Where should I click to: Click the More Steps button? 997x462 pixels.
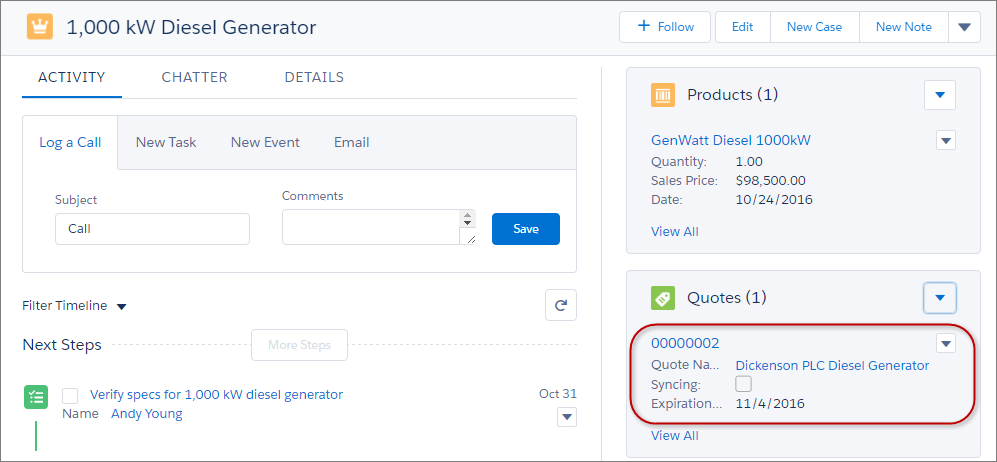(299, 345)
